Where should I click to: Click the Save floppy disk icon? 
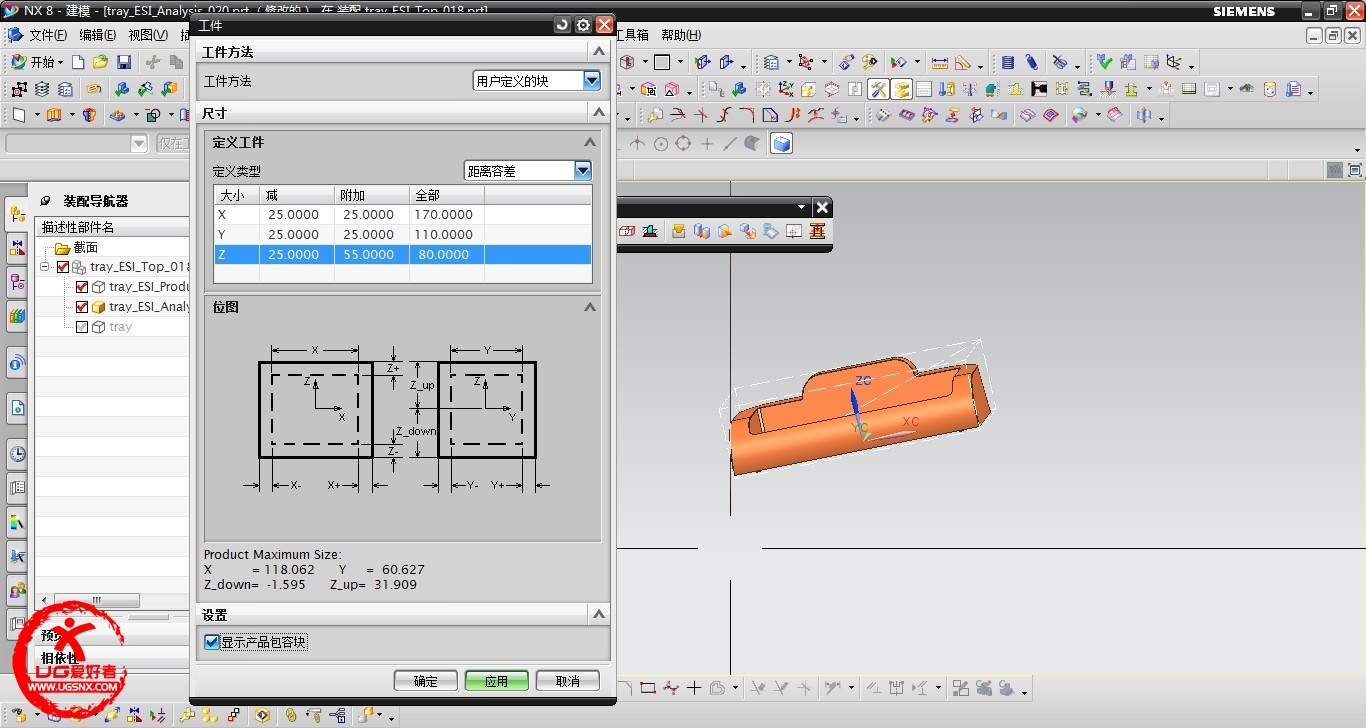(x=124, y=62)
